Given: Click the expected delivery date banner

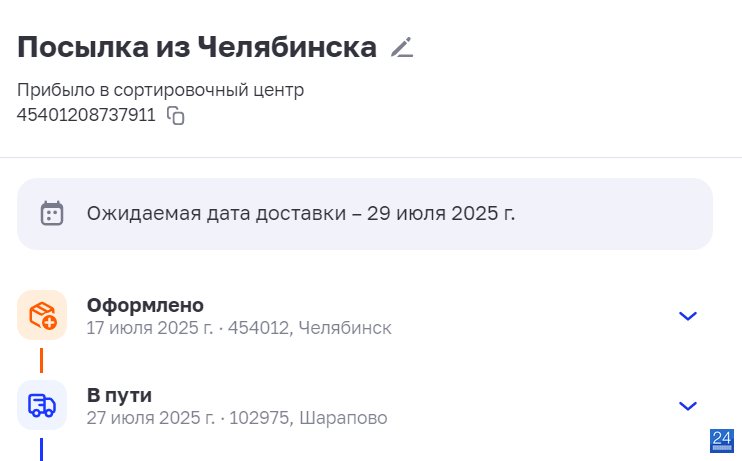Looking at the screenshot, I should [x=365, y=214].
